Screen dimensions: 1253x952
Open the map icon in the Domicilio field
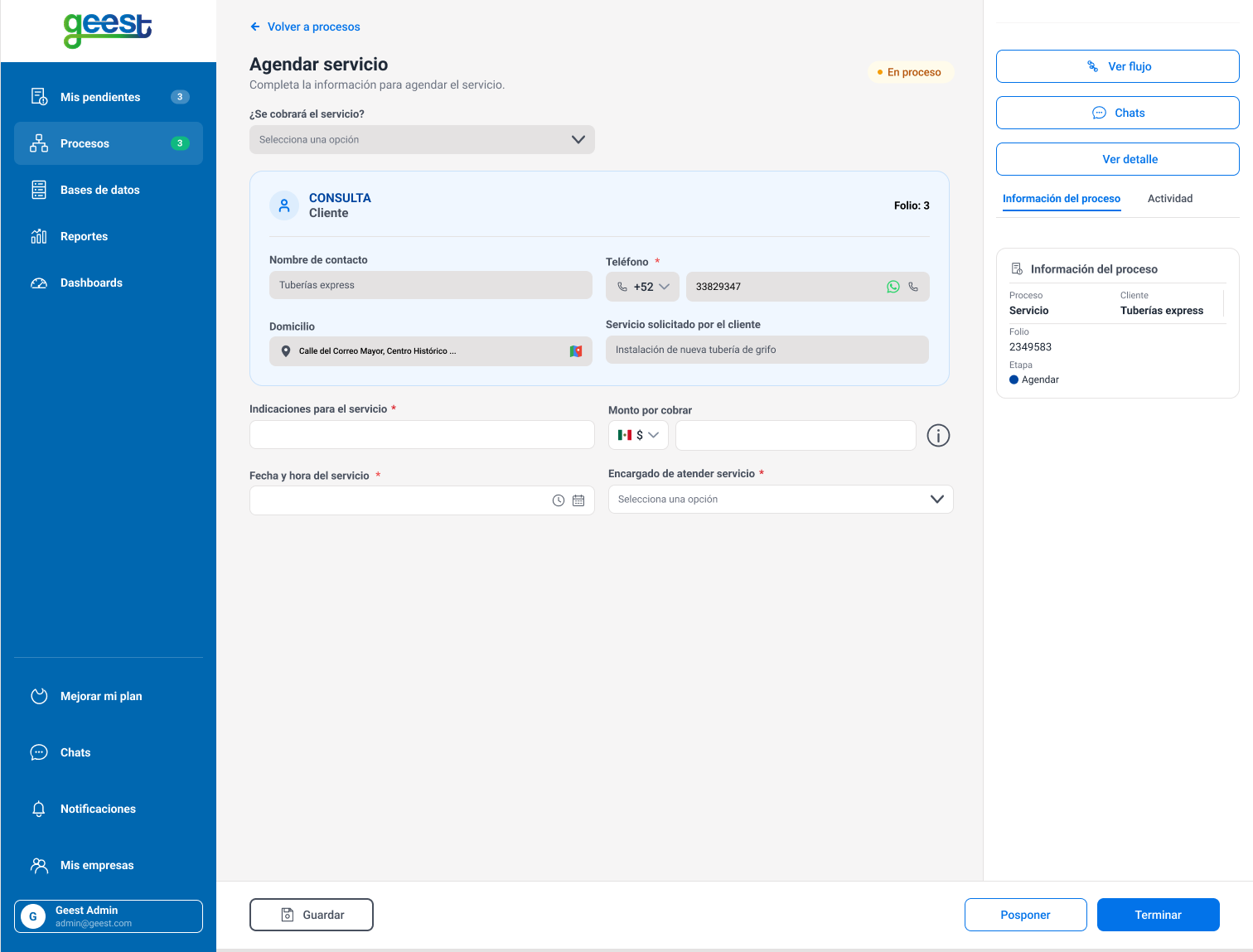(576, 351)
